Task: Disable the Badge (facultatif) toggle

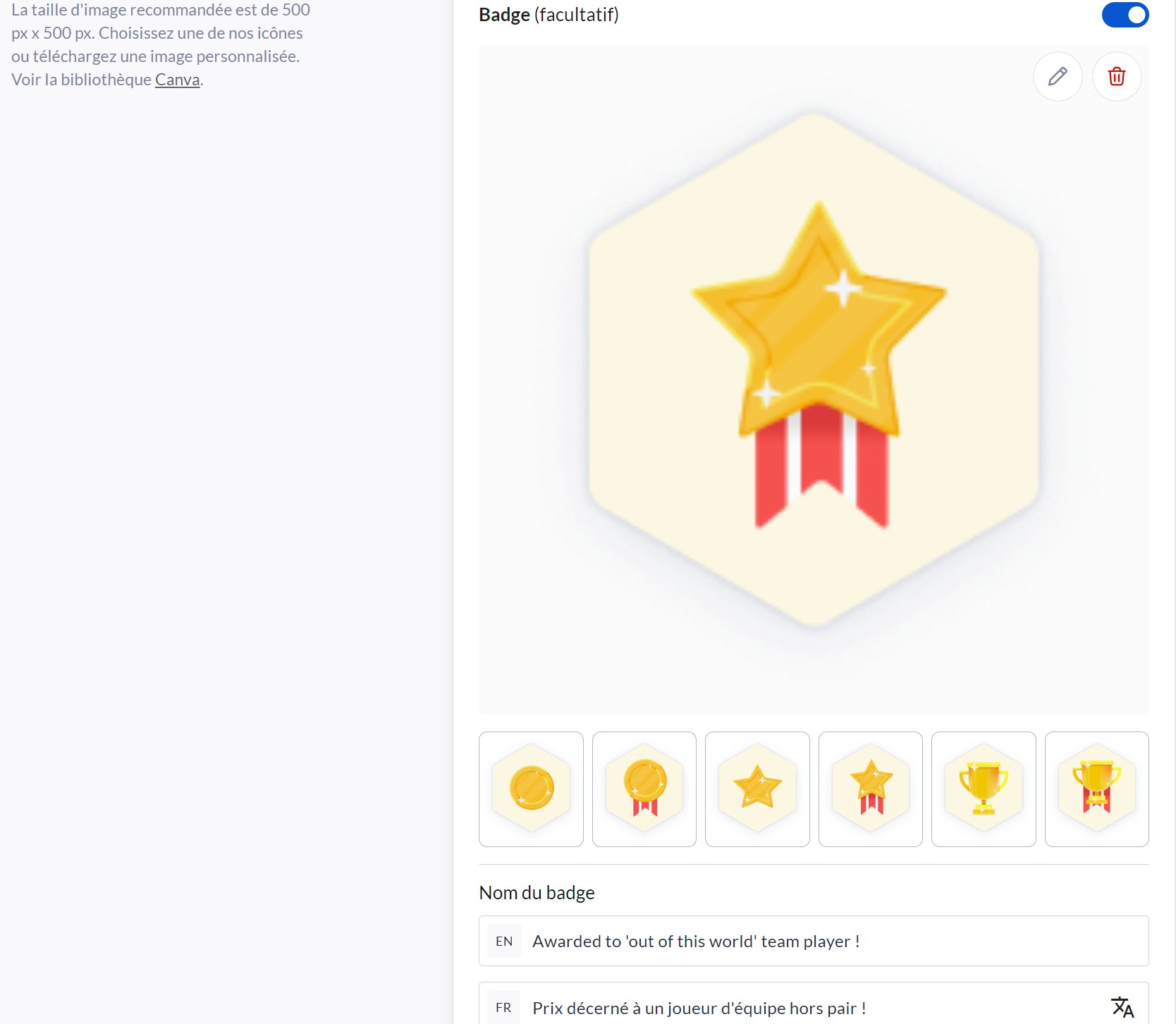Action: 1125,15
